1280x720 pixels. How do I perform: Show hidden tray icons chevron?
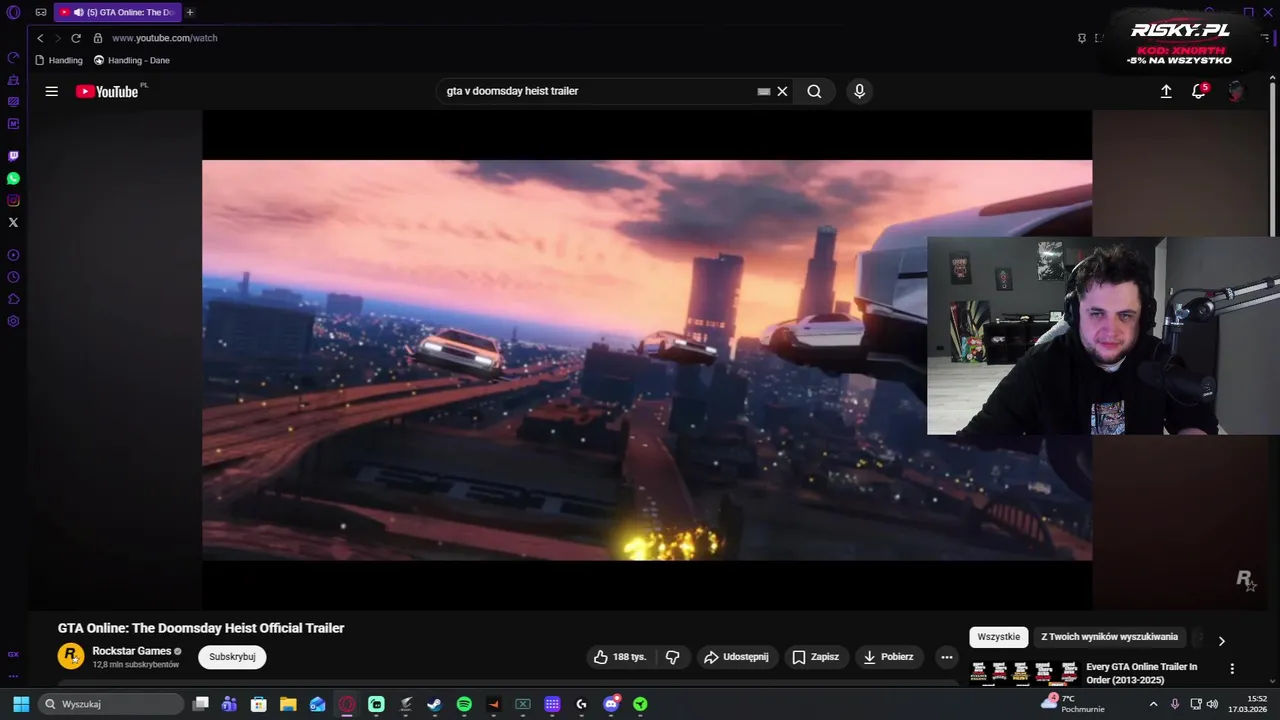coord(1153,704)
